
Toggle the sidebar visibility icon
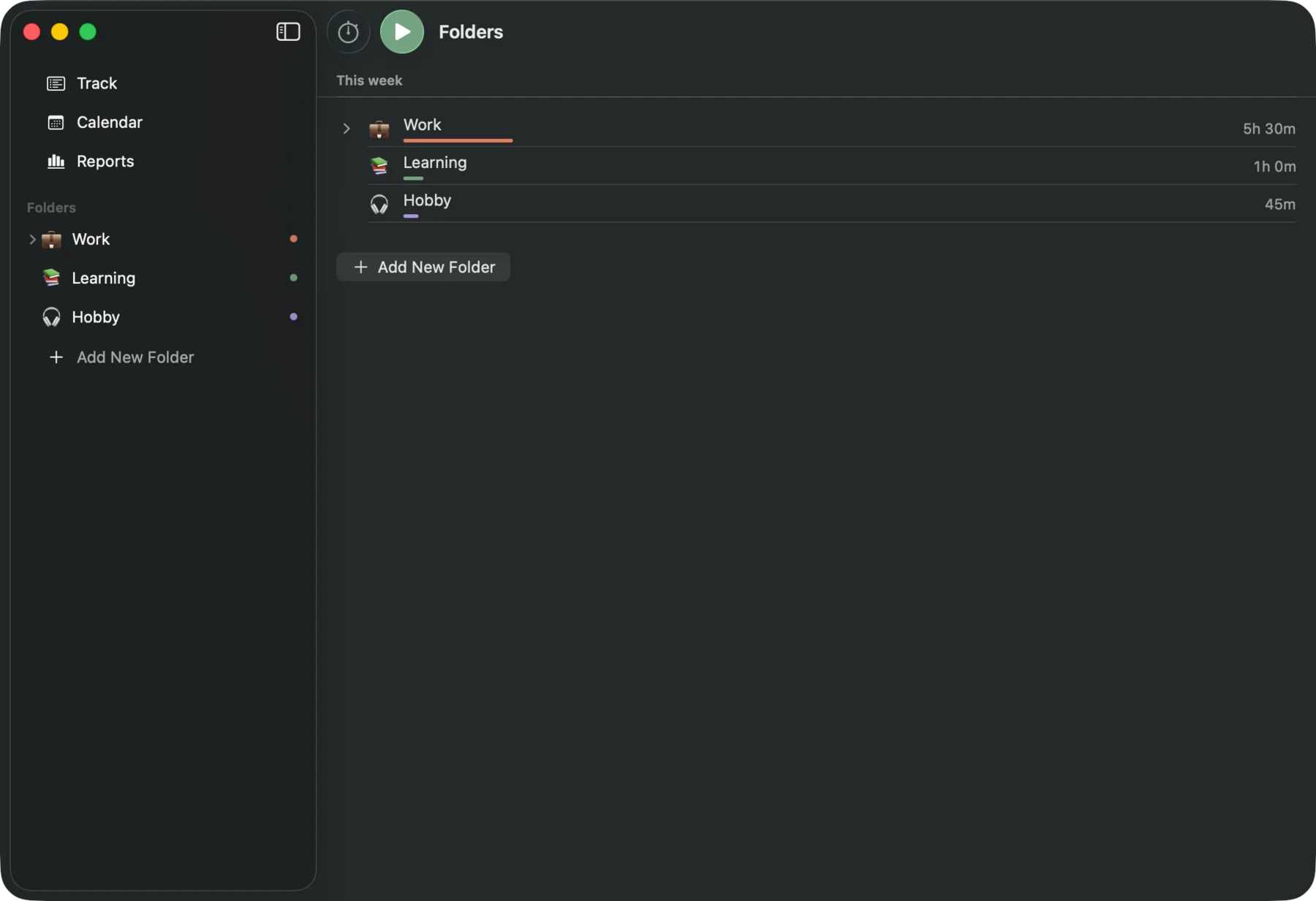tap(288, 31)
